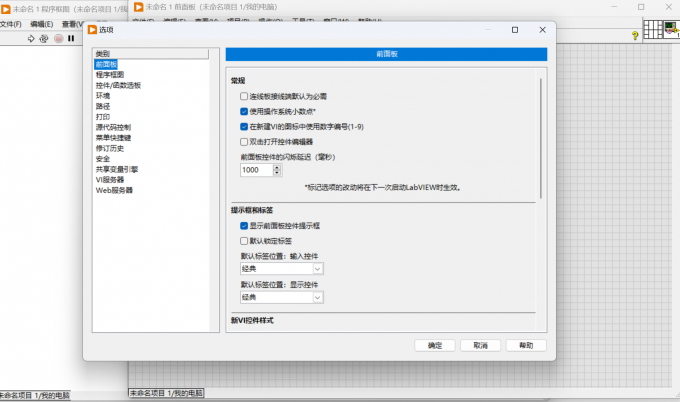This screenshot has height=402, width=680.
Task: Uncheck 使用操作系统小数点 option
Action: pyautogui.click(x=244, y=111)
